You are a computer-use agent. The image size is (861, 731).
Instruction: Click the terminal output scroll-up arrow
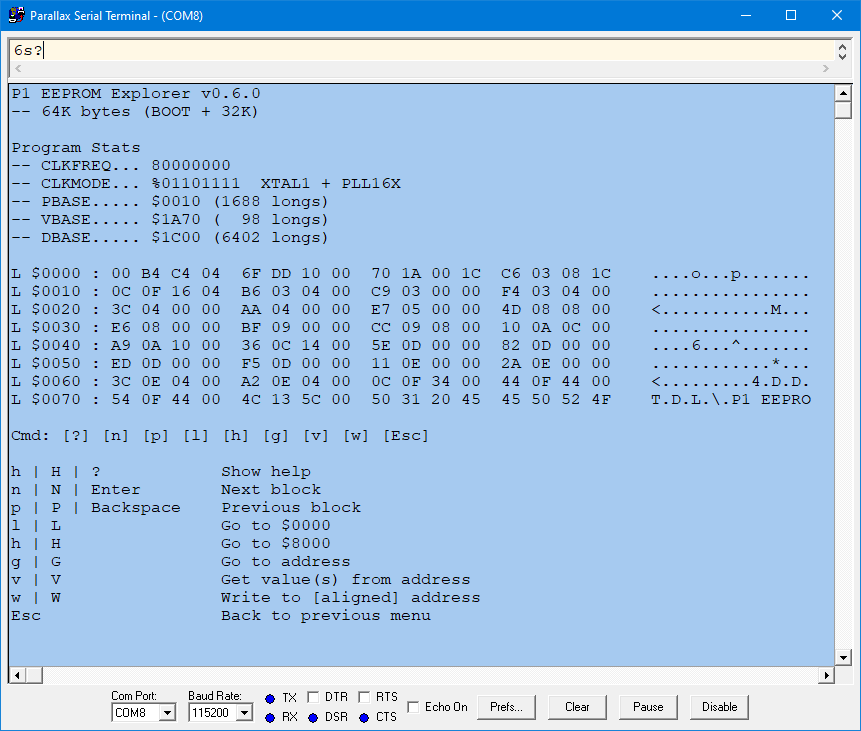tap(843, 93)
